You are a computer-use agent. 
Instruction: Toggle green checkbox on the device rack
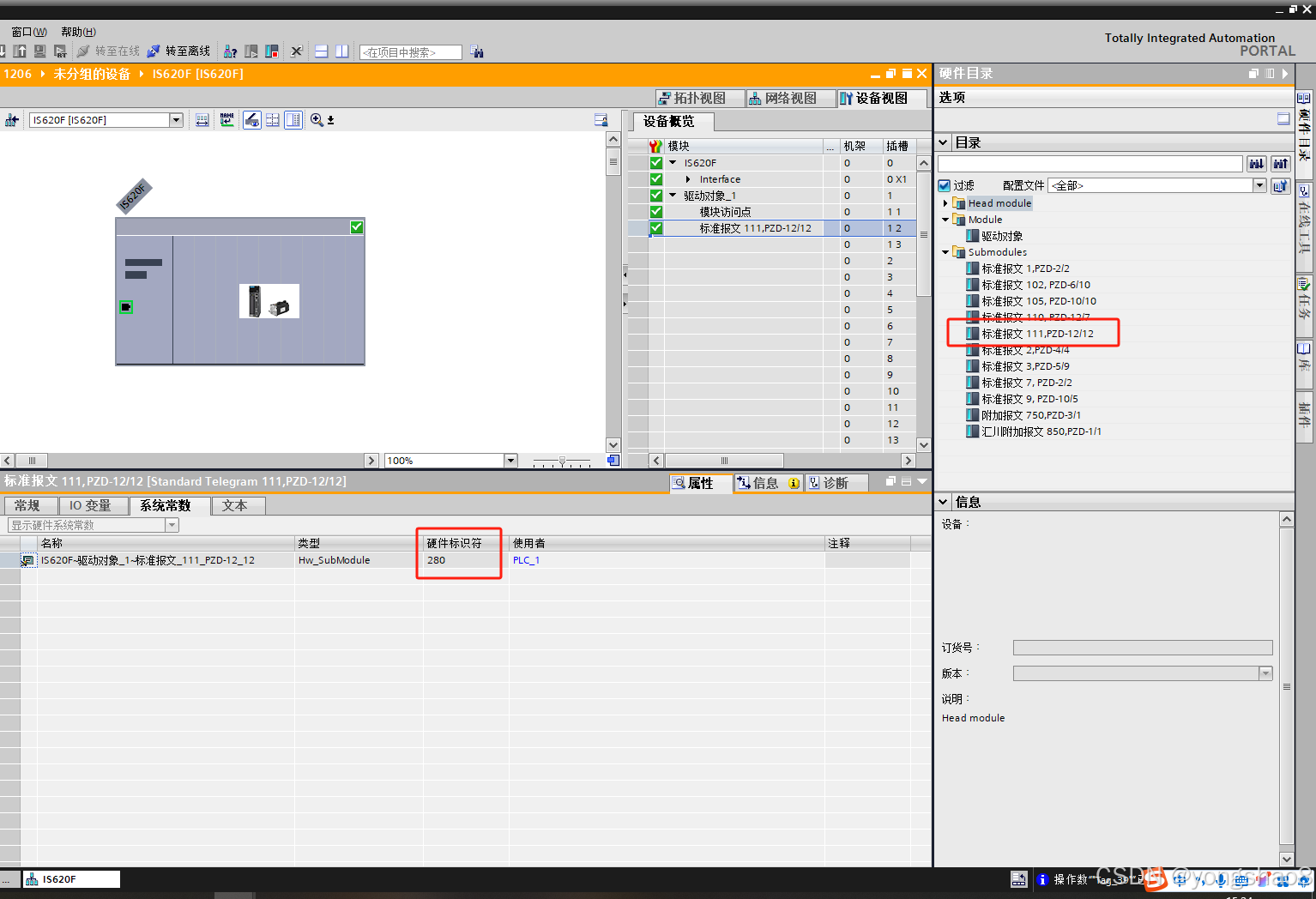[x=357, y=227]
